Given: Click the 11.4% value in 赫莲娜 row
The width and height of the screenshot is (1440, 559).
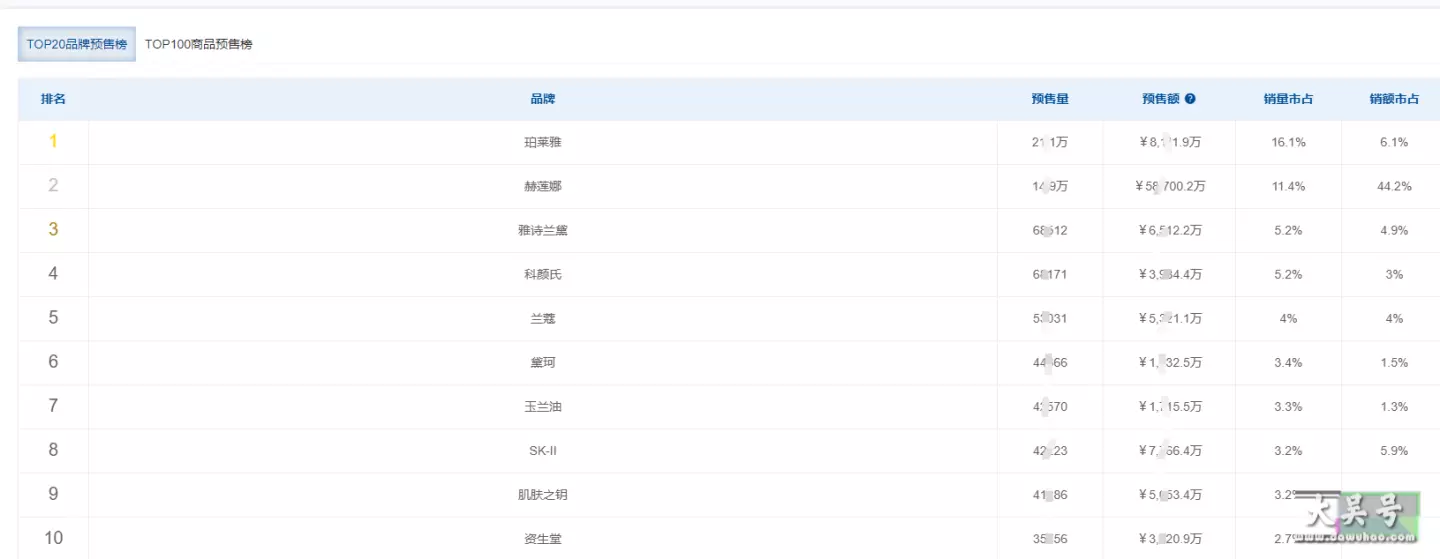Looking at the screenshot, I should (1288, 187).
